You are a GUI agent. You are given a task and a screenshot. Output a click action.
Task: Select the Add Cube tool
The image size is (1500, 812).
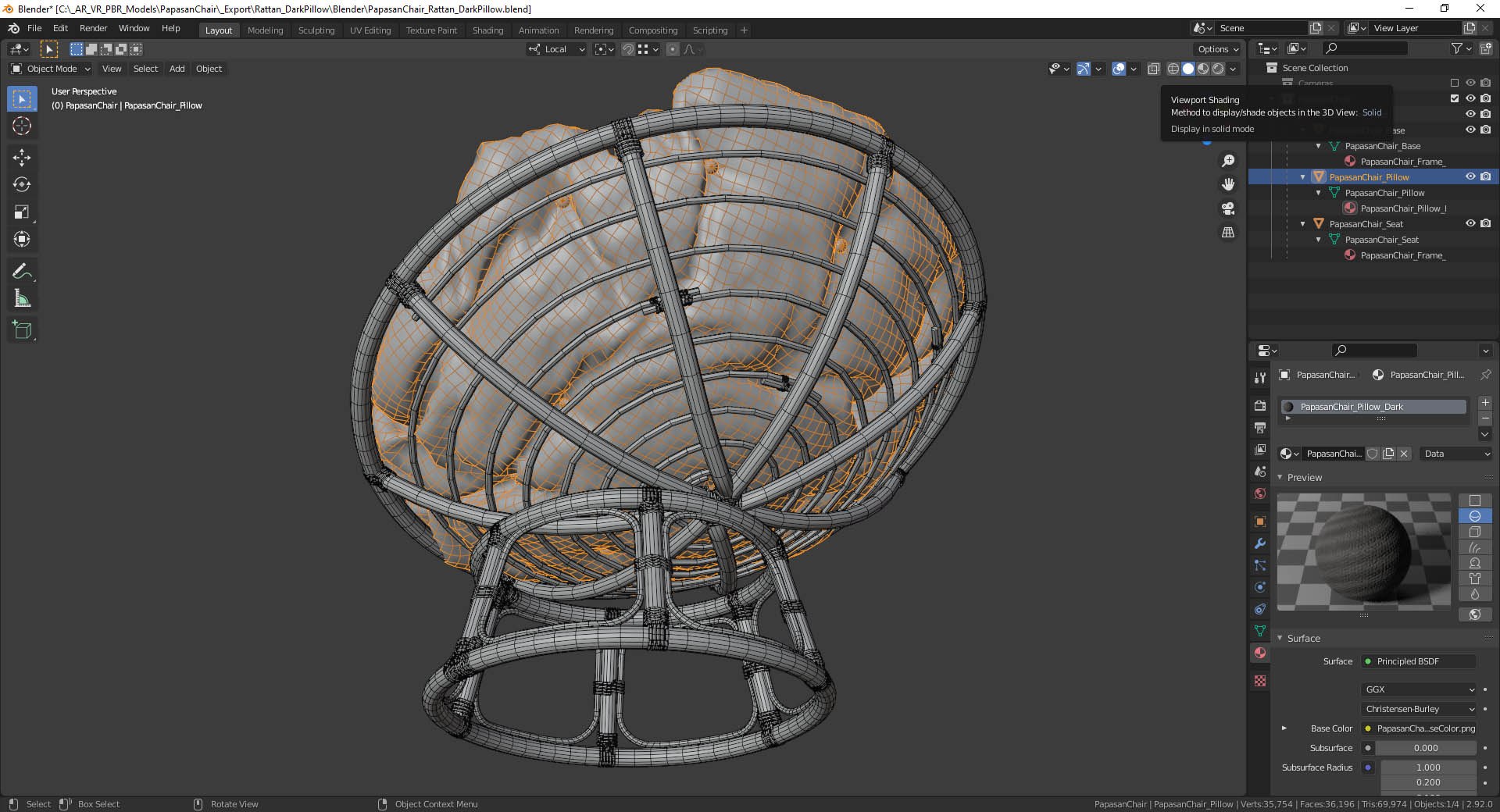[22, 330]
